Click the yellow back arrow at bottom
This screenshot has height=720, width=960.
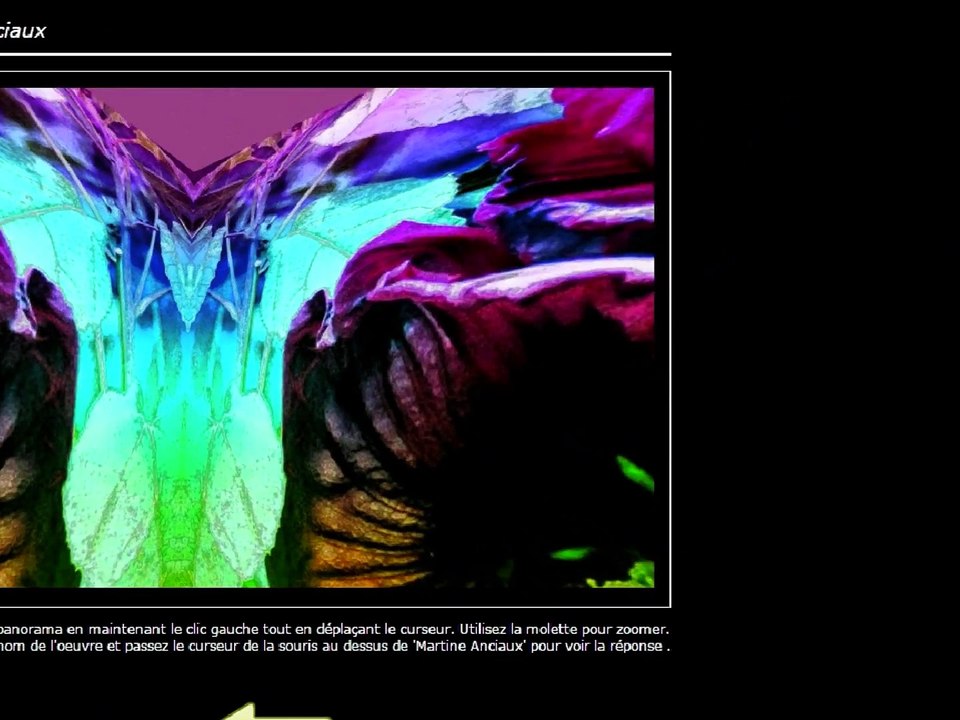tap(276, 711)
